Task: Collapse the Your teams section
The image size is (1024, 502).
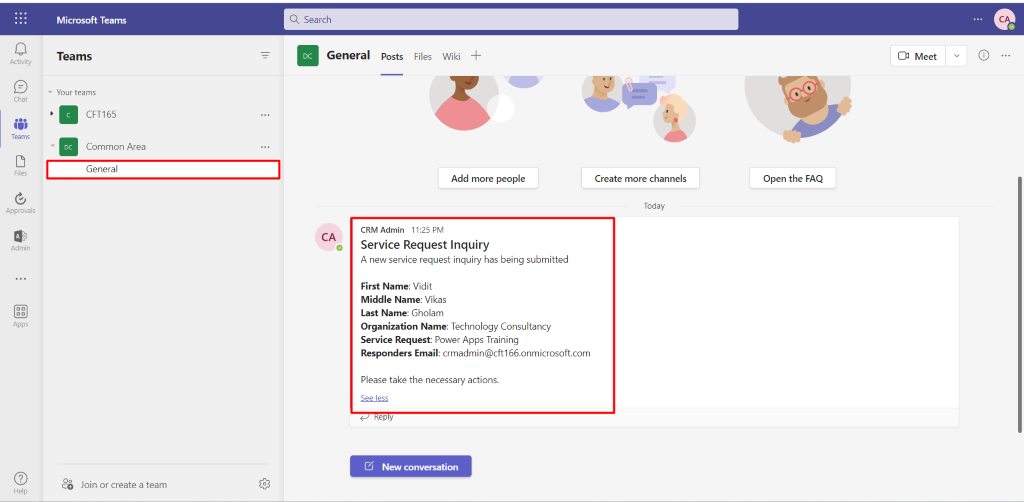Action: tap(50, 92)
